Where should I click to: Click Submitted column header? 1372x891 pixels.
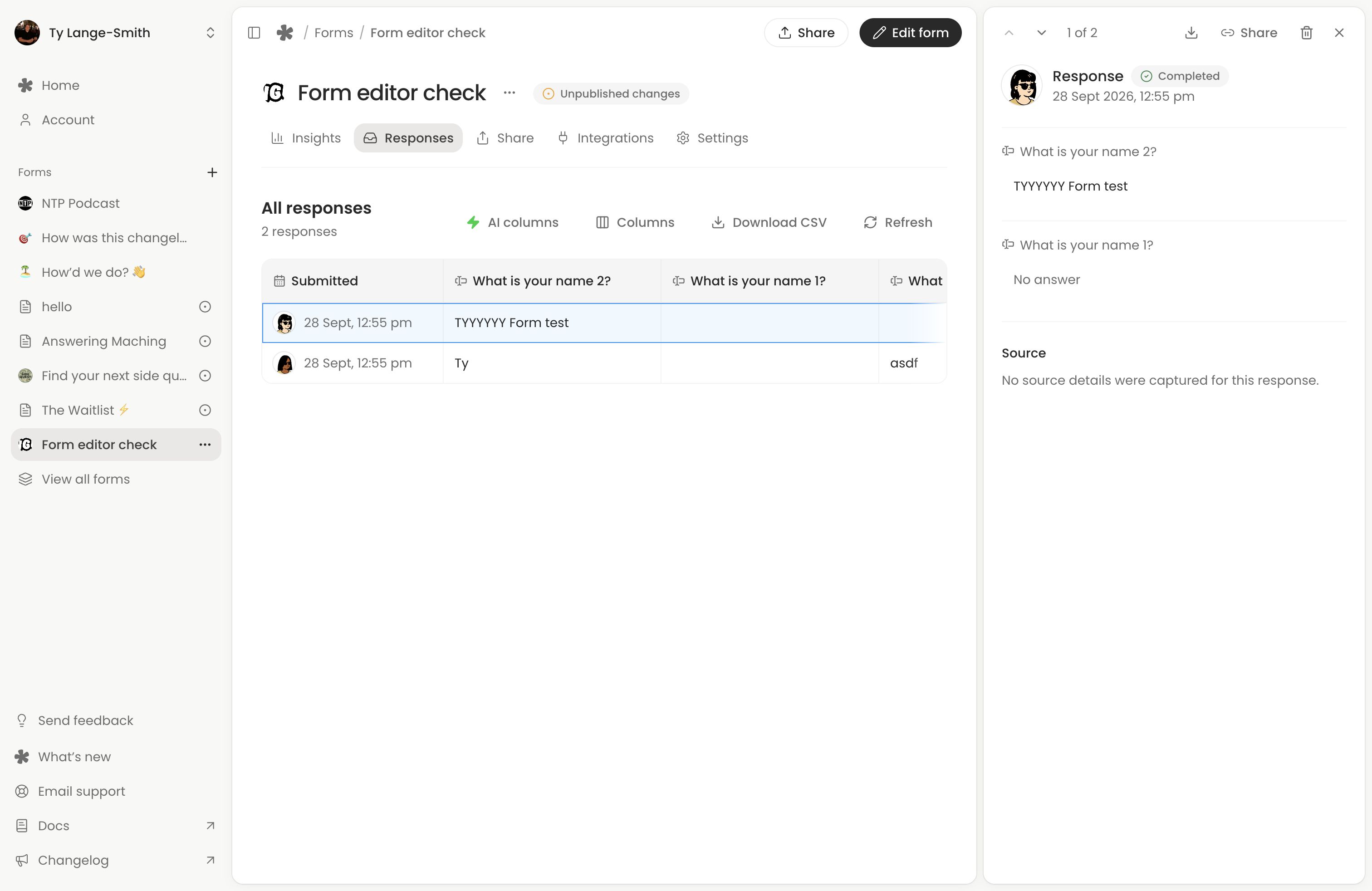pos(352,281)
